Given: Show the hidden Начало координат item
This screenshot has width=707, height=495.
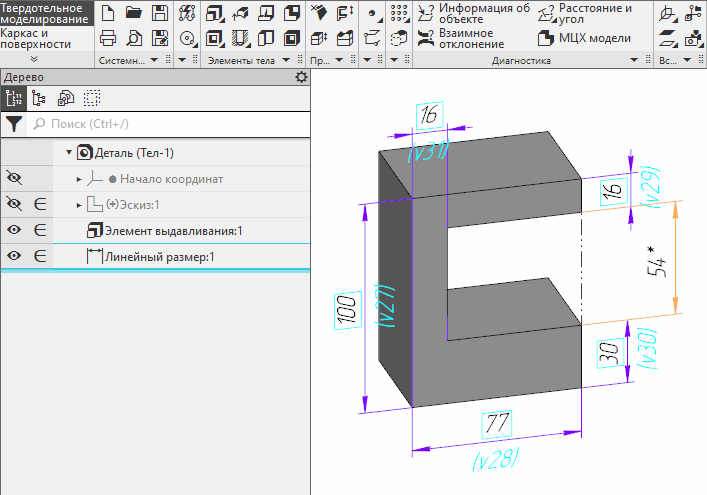Looking at the screenshot, I should pyautogui.click(x=14, y=178).
